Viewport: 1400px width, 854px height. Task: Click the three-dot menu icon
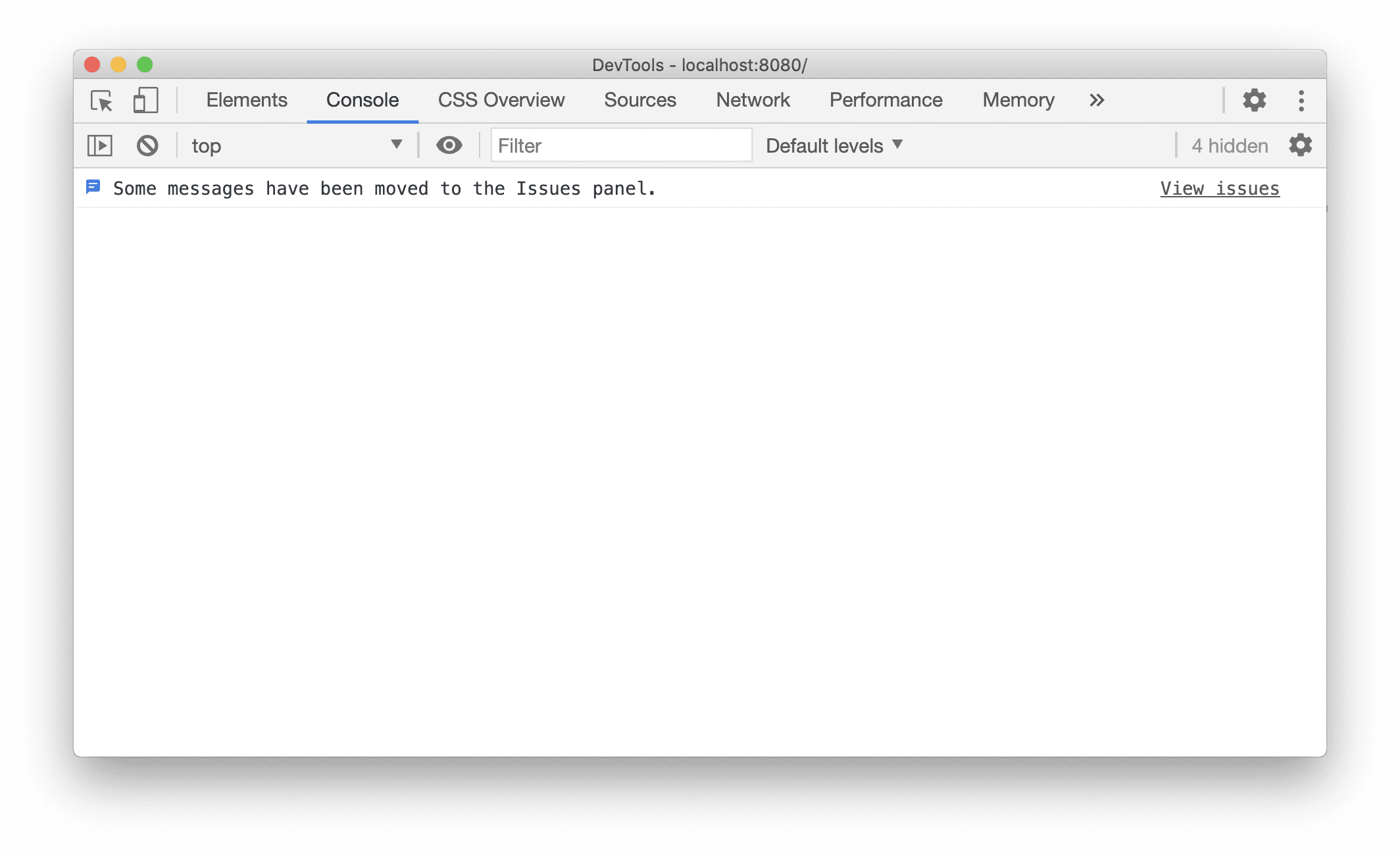pos(1301,100)
